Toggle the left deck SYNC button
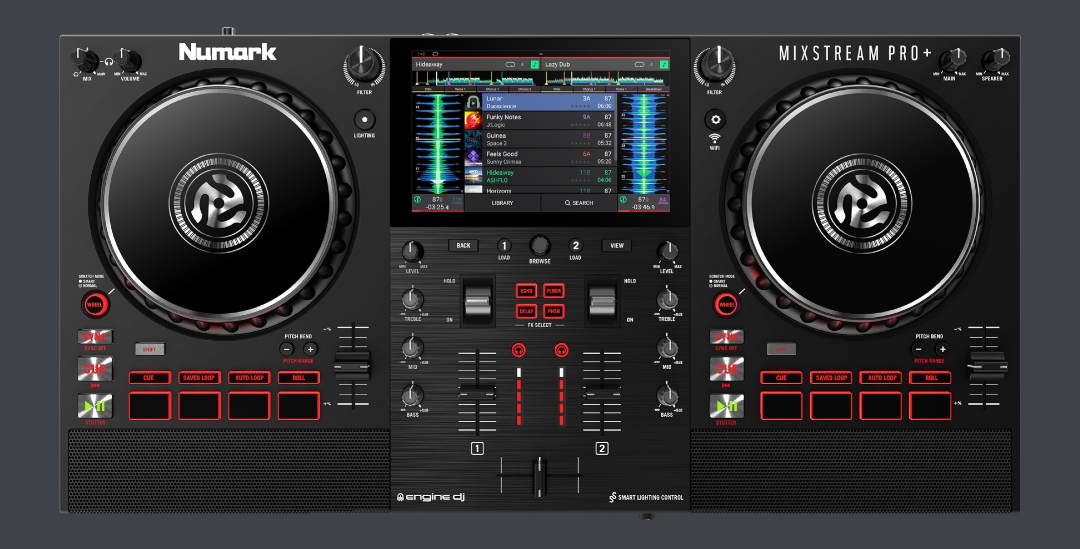This screenshot has height=549, width=1080. click(95, 337)
